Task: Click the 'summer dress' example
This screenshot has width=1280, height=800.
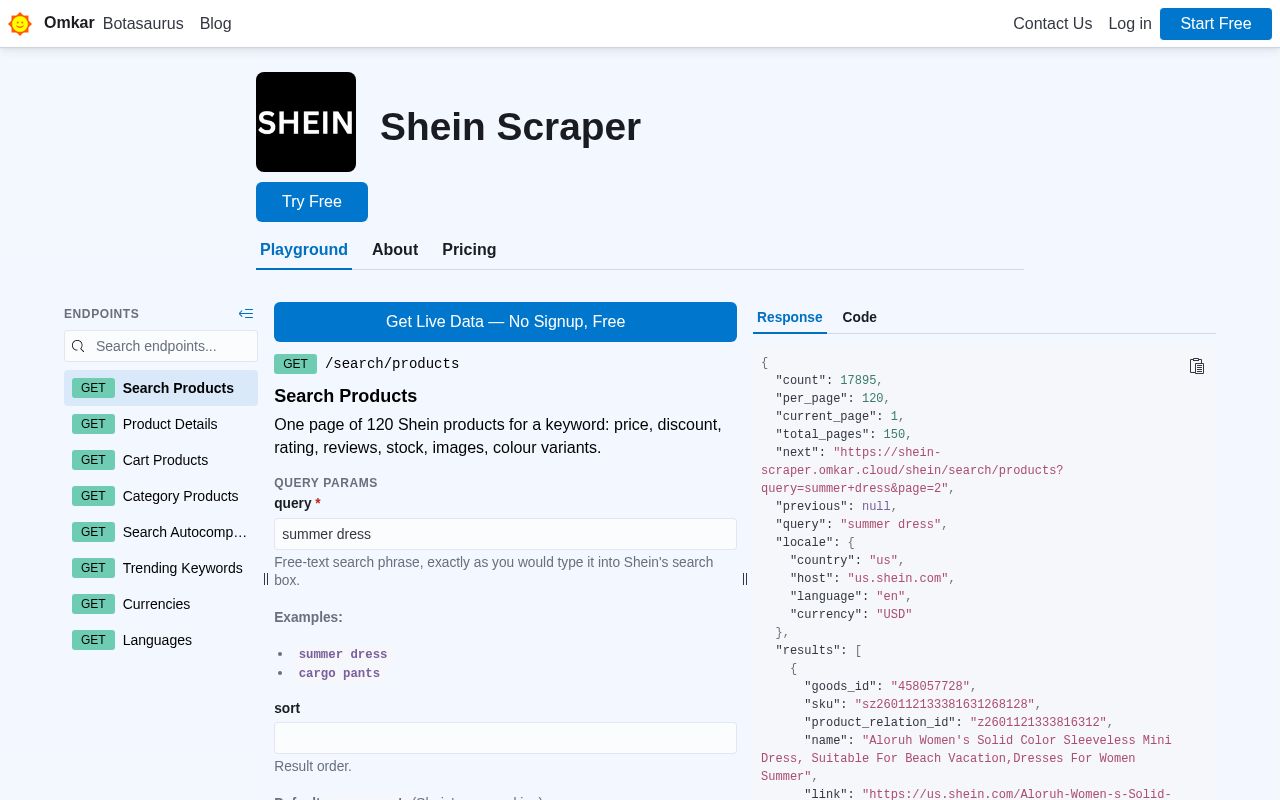Action: (x=343, y=655)
